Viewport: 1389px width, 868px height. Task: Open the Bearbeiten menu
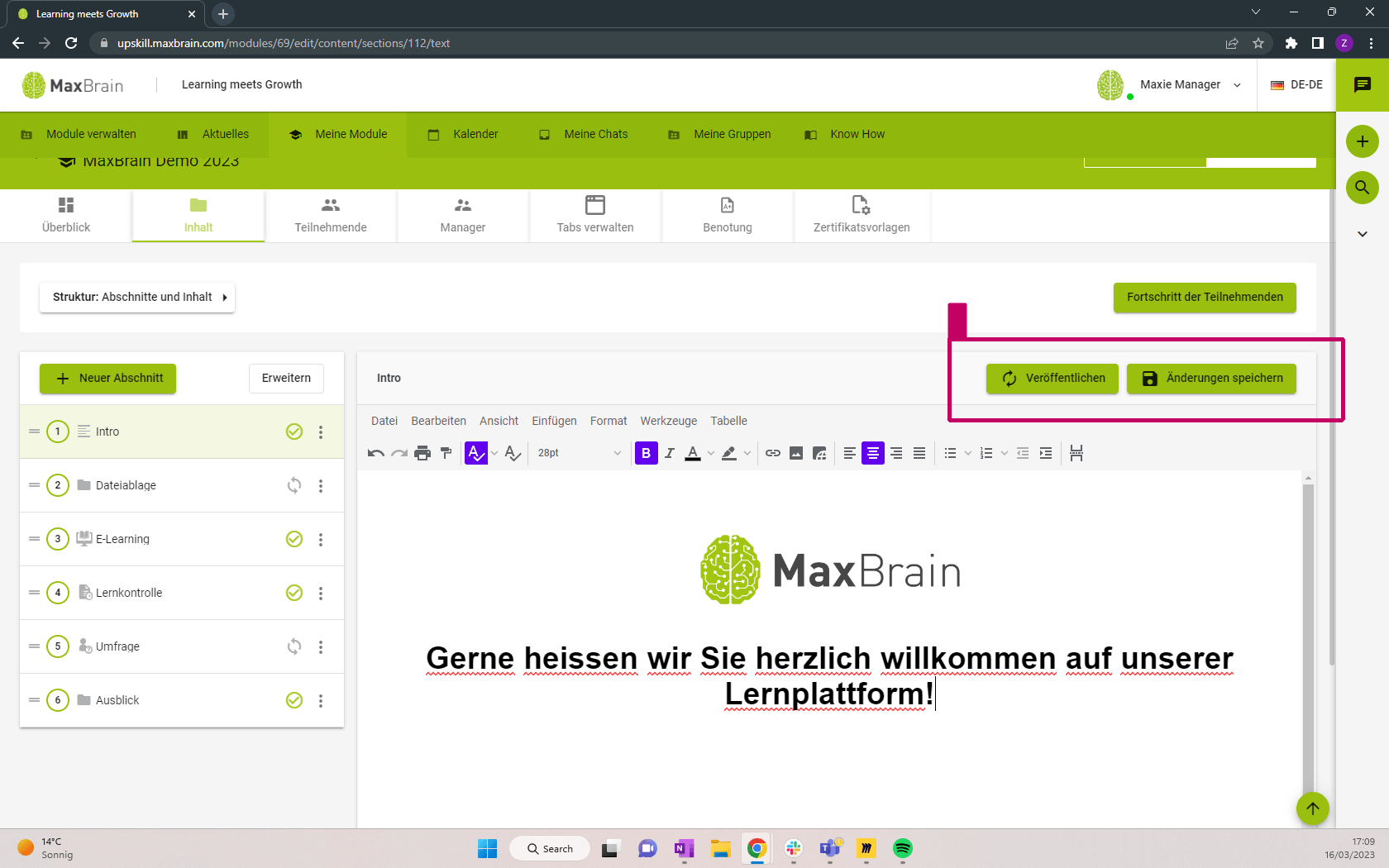point(439,421)
